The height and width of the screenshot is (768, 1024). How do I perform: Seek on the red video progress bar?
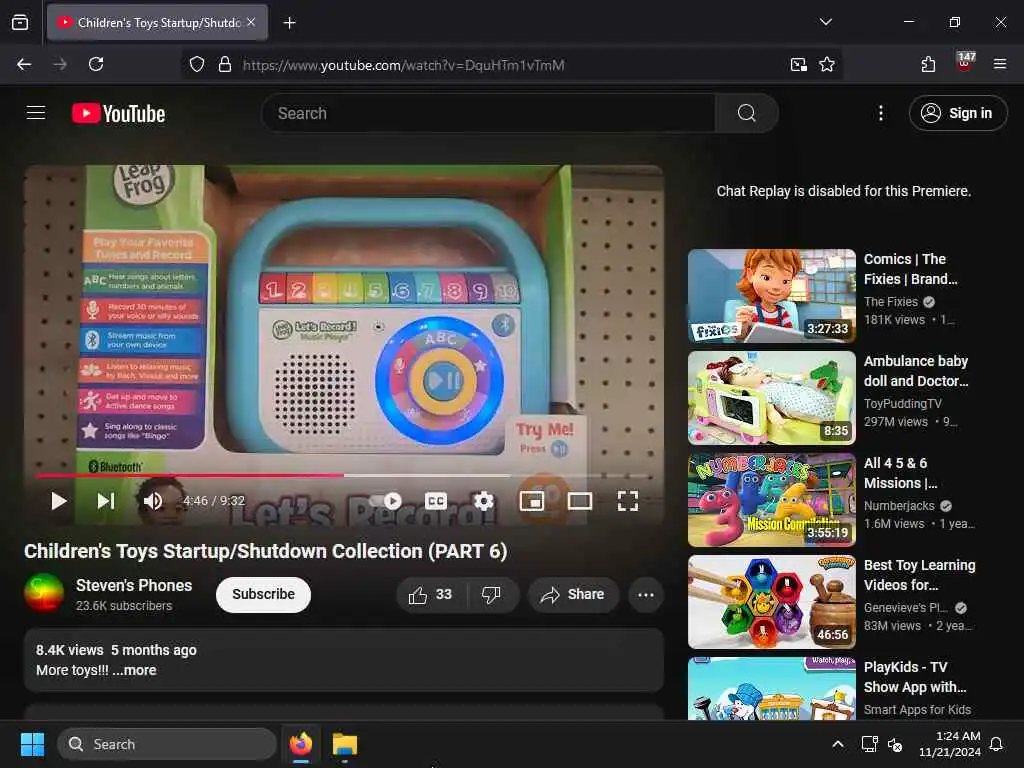[344, 475]
